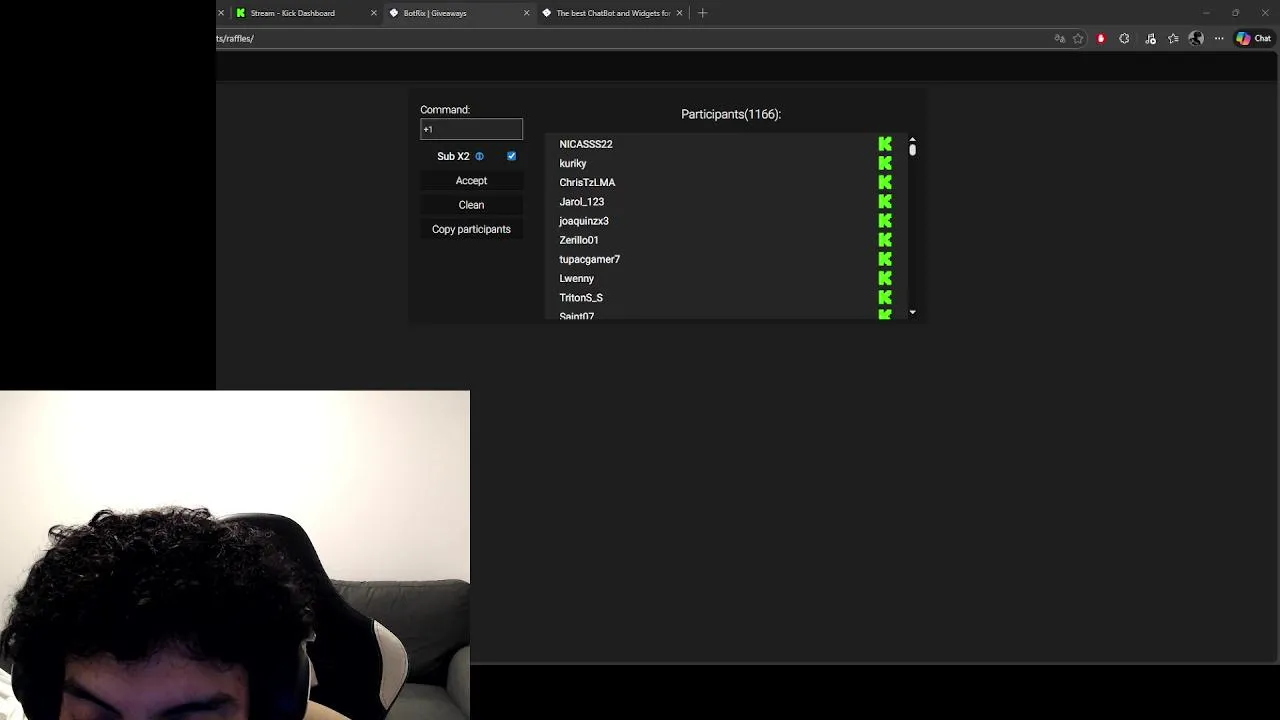Close the BotRix Giveaways tab

click(x=527, y=13)
